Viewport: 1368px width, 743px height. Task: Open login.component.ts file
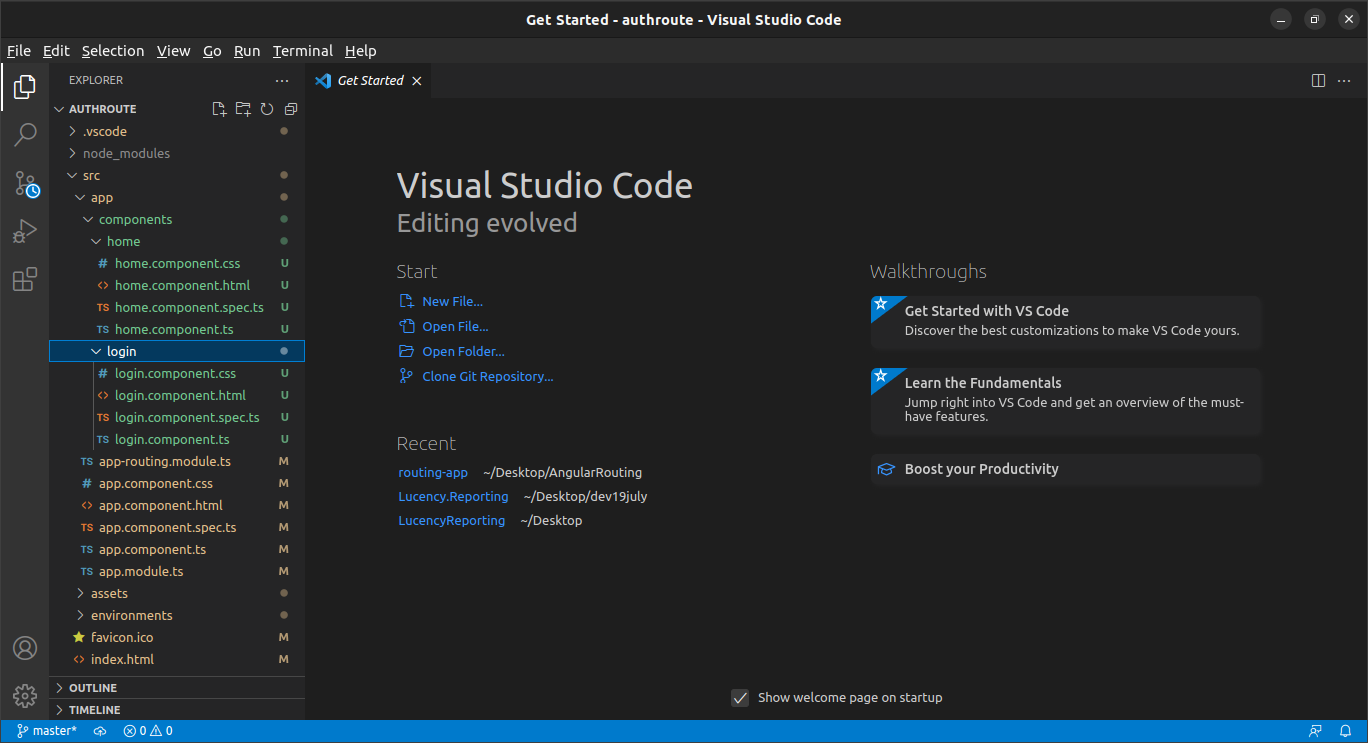click(x=177, y=439)
